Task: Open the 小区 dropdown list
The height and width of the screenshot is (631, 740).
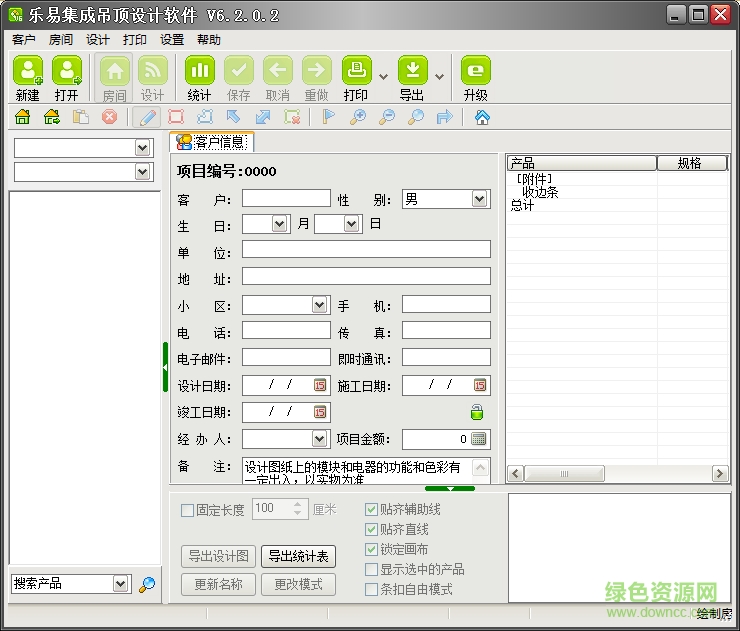Action: coord(320,305)
